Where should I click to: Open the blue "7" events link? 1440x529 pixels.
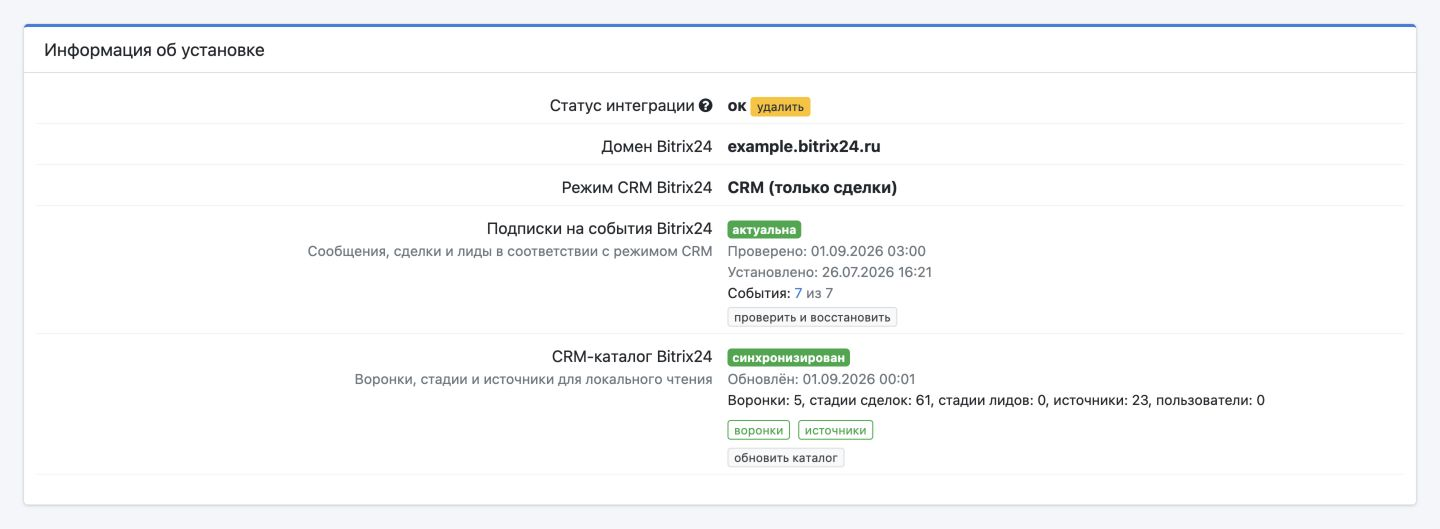(798, 293)
